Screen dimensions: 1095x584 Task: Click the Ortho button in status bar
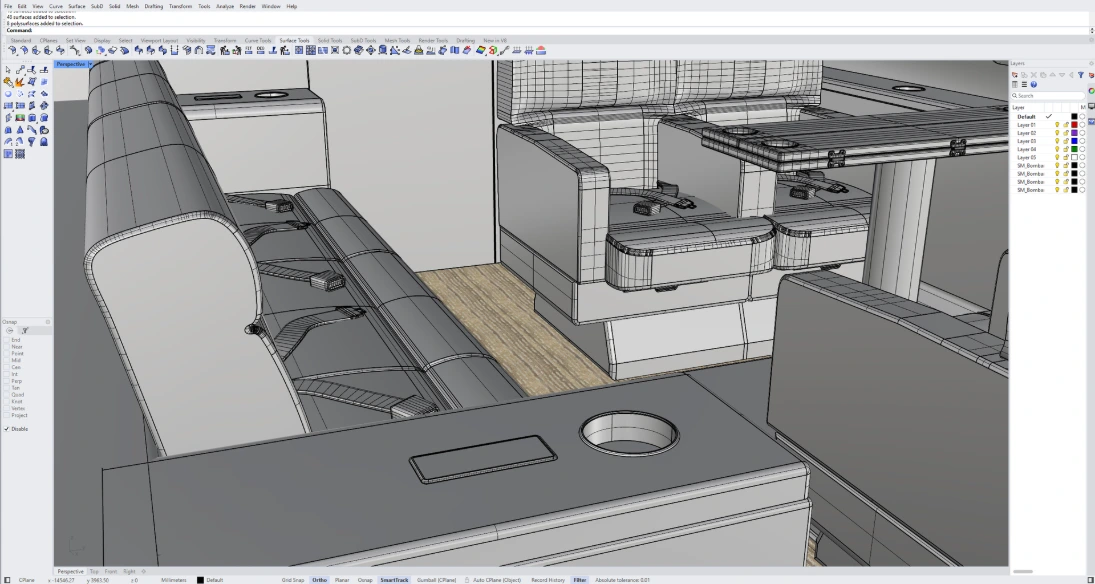click(319, 580)
